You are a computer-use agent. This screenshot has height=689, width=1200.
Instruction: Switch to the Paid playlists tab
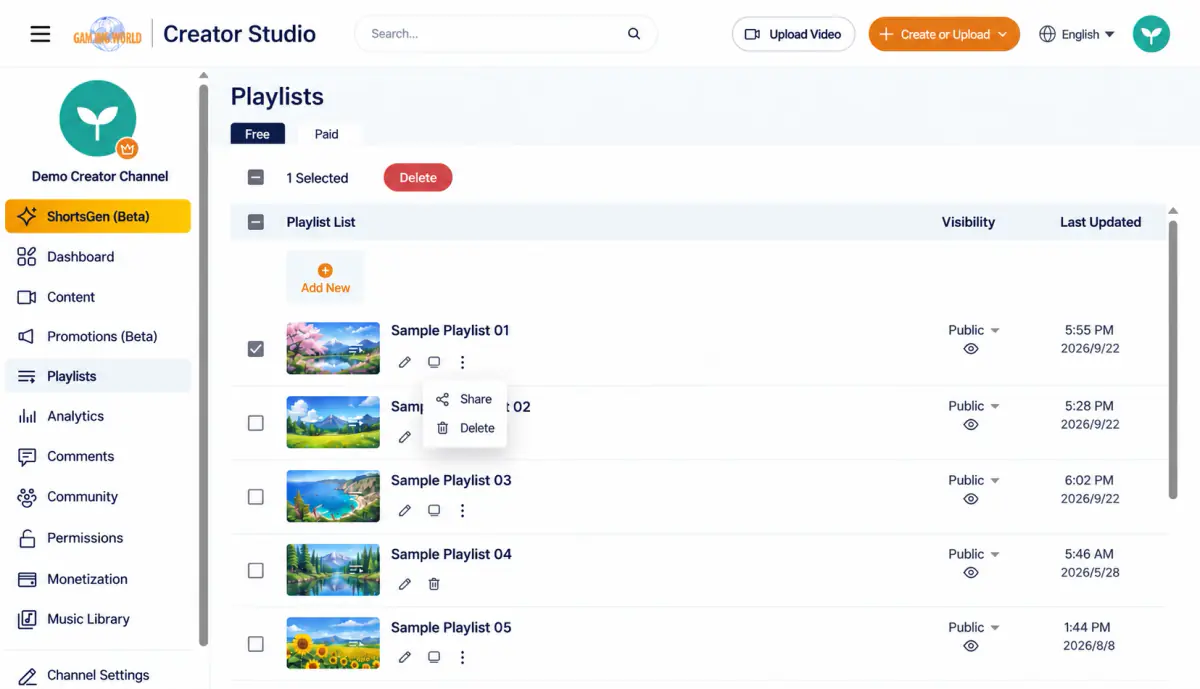pos(327,134)
